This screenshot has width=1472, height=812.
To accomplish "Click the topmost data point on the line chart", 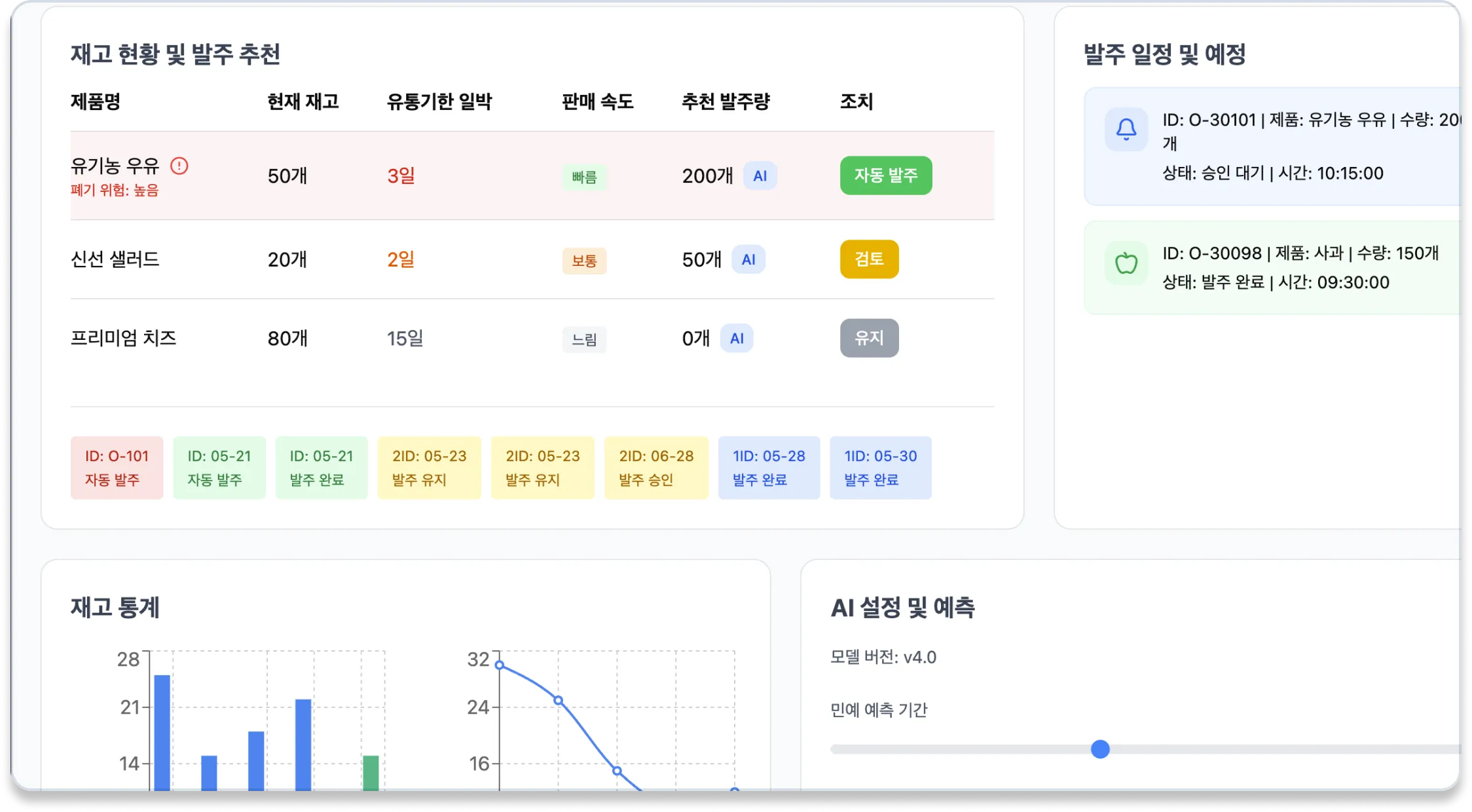I will (498, 665).
